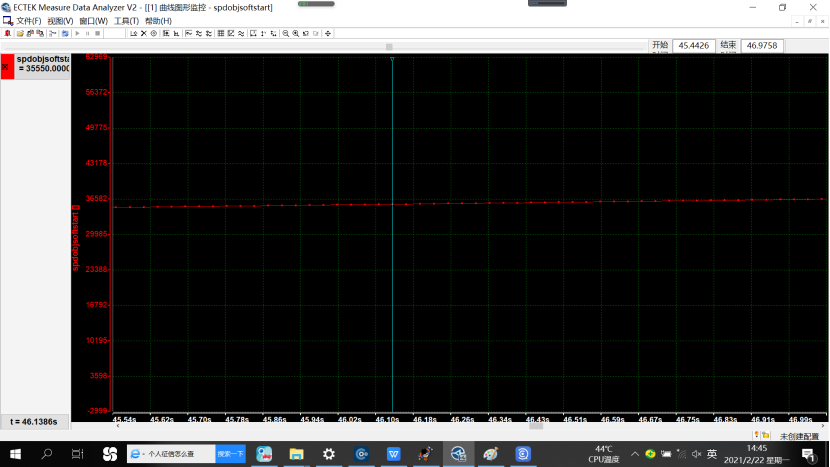Click the 36582 y-axis label
830x467 pixels.
pyautogui.click(x=97, y=199)
